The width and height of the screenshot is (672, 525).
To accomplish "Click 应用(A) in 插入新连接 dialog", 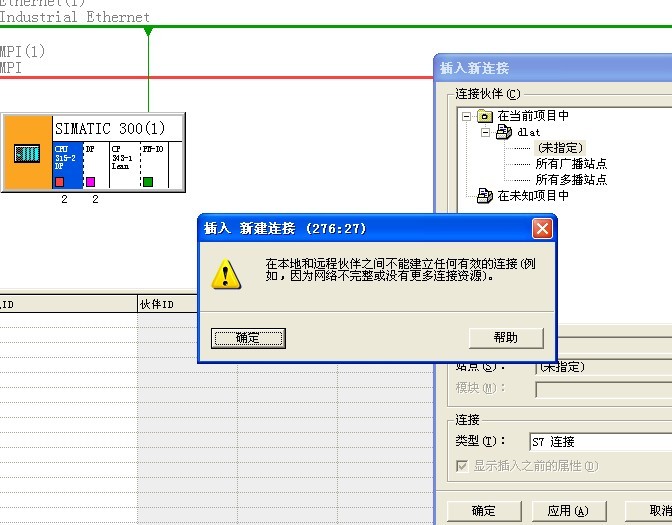I will (569, 511).
